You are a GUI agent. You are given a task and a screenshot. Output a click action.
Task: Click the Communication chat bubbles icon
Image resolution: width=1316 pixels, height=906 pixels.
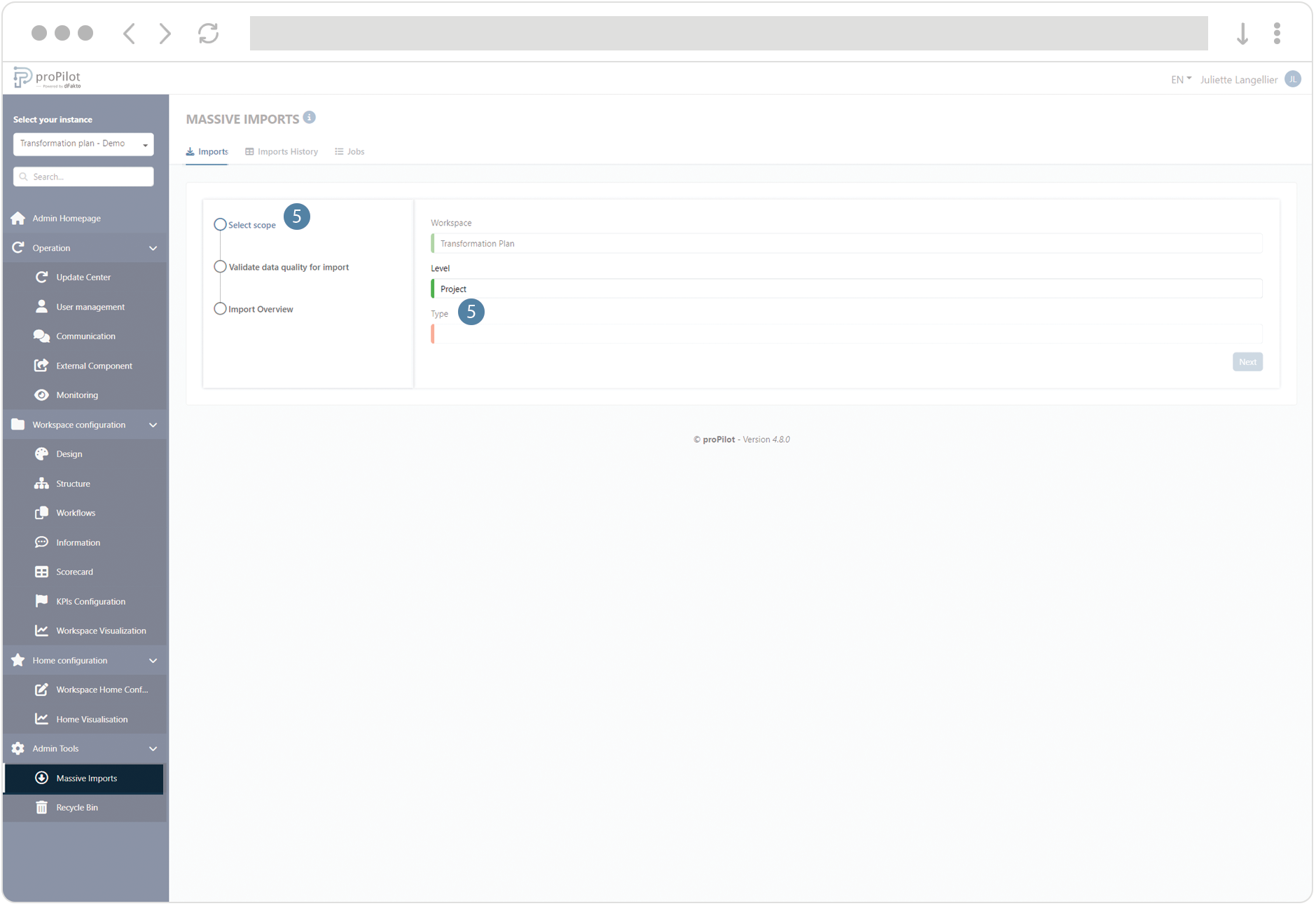(42, 336)
